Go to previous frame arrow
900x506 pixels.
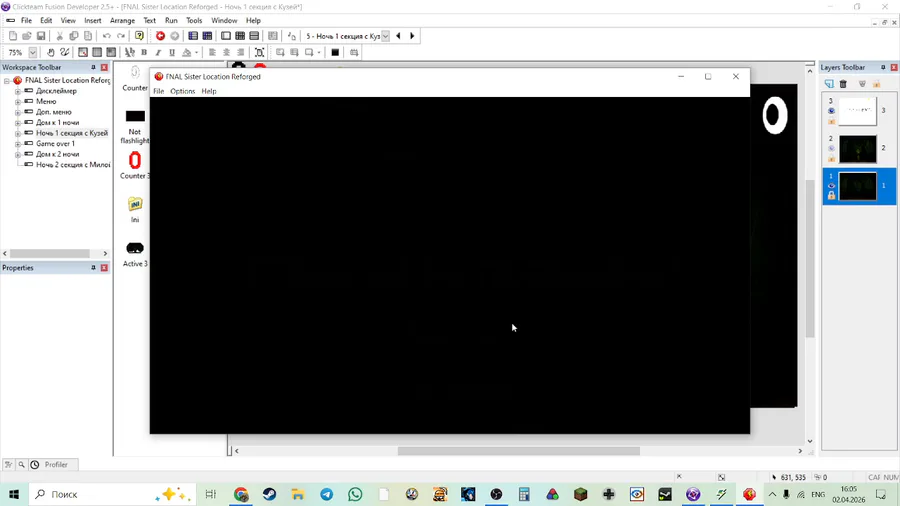tap(398, 36)
